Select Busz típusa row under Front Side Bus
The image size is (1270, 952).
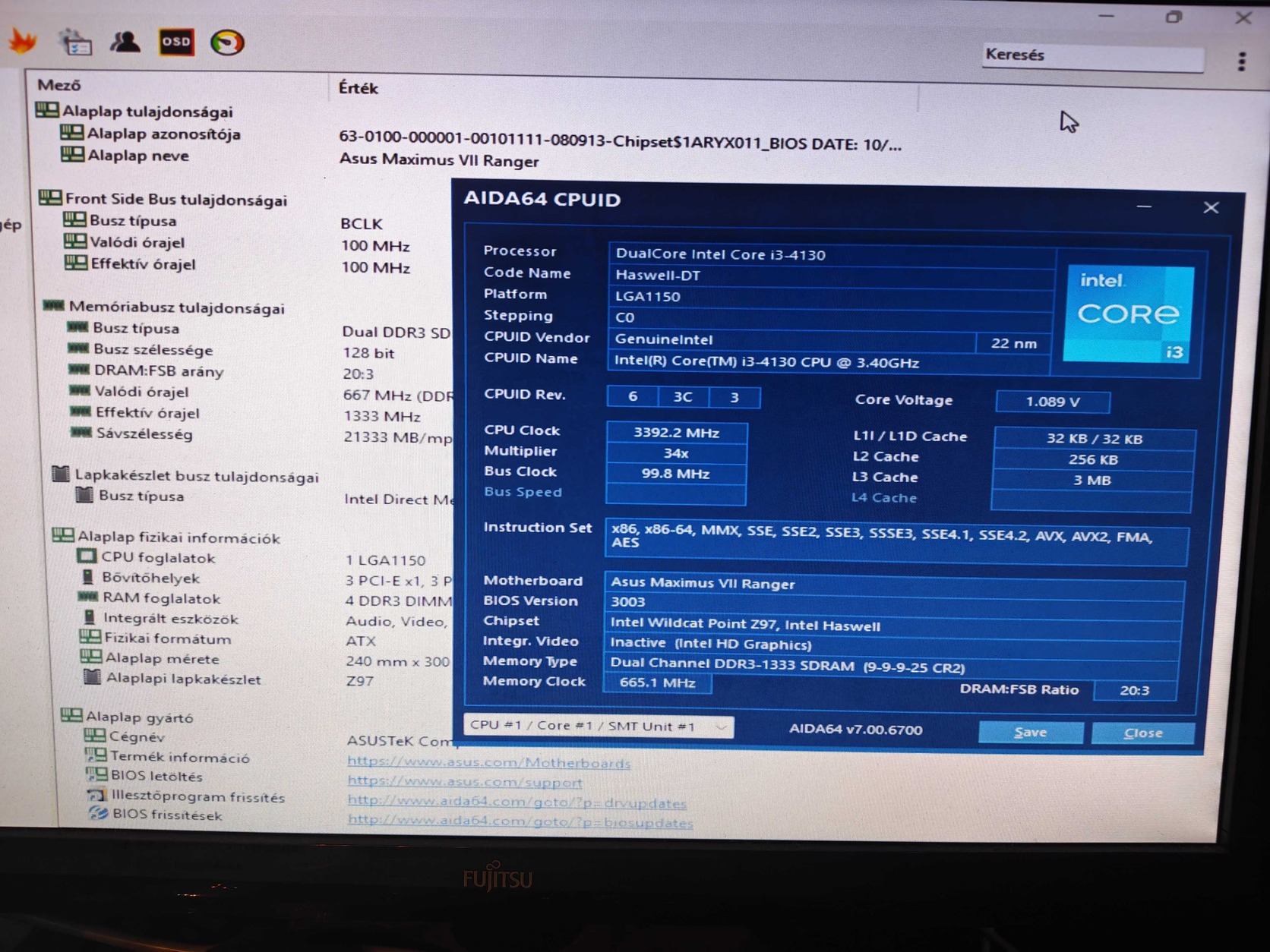point(120,221)
